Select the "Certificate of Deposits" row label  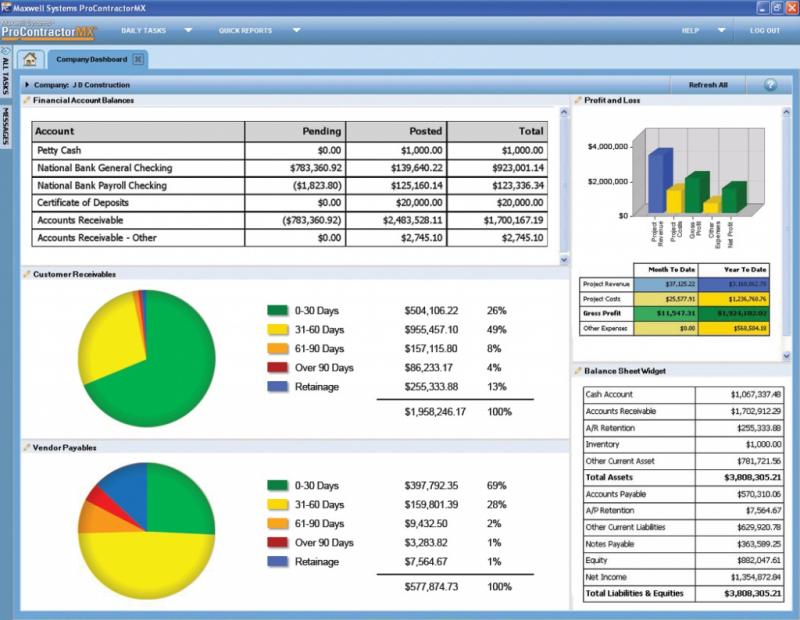83,203
